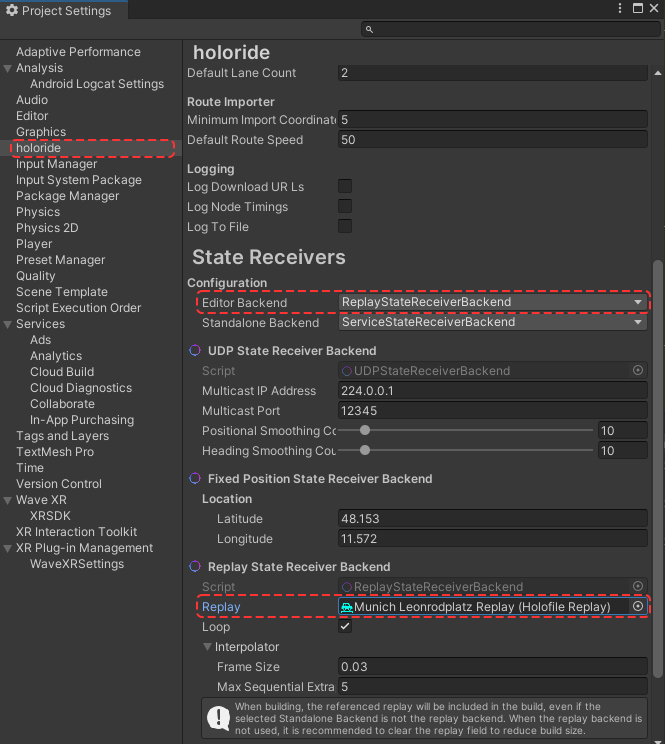Open Input Manager settings
Screen dimensions: 665x744
click(56, 164)
